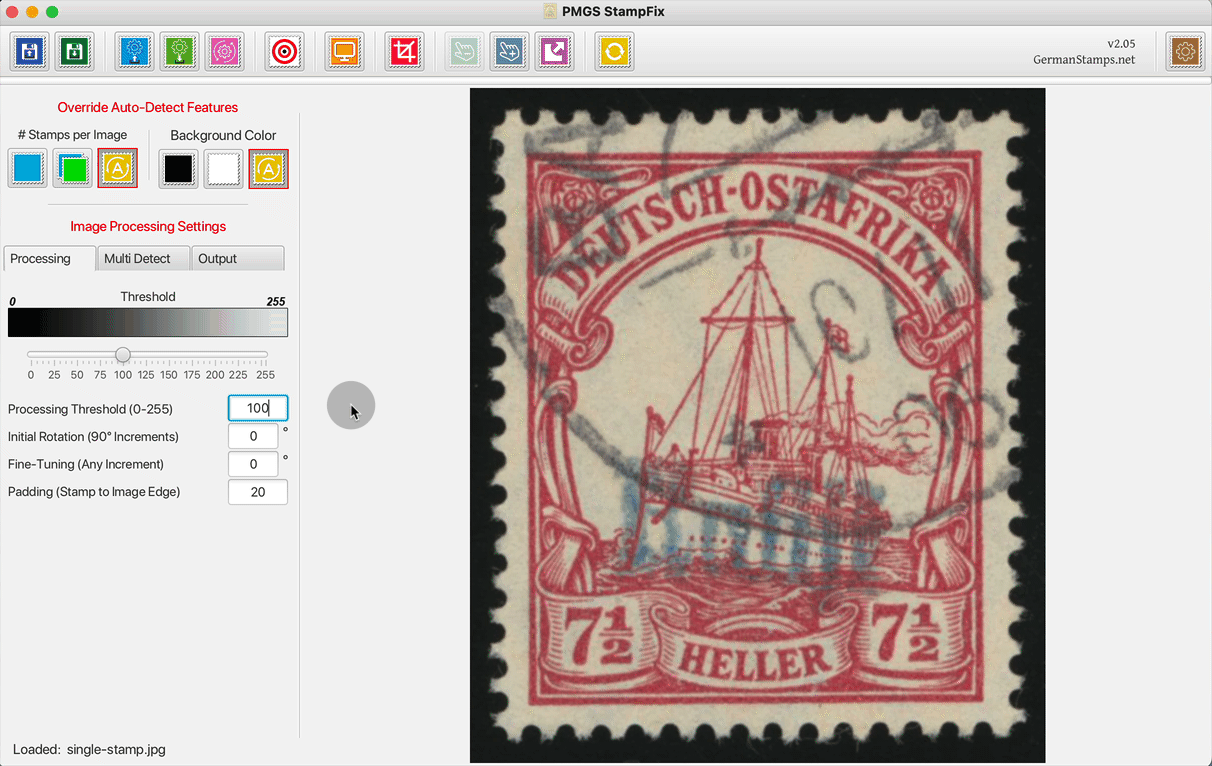This screenshot has height=766, width=1212.
Task: Click the pink gear reset settings icon
Action: pyautogui.click(x=225, y=51)
